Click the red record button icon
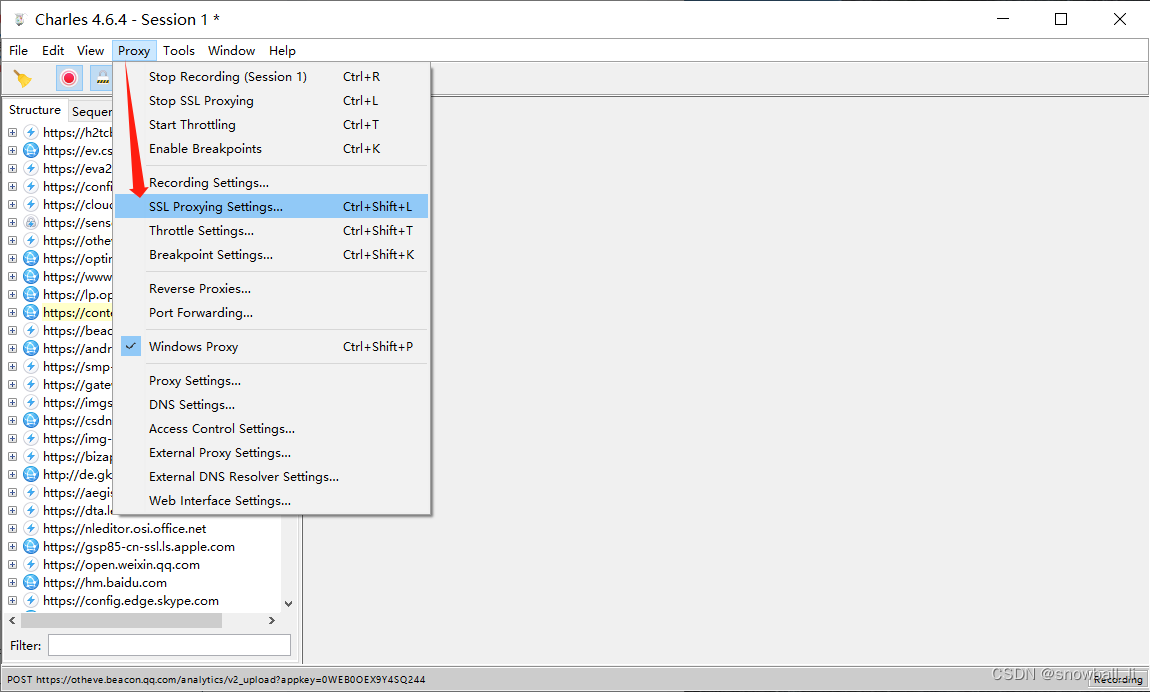1150x692 pixels. (x=69, y=78)
